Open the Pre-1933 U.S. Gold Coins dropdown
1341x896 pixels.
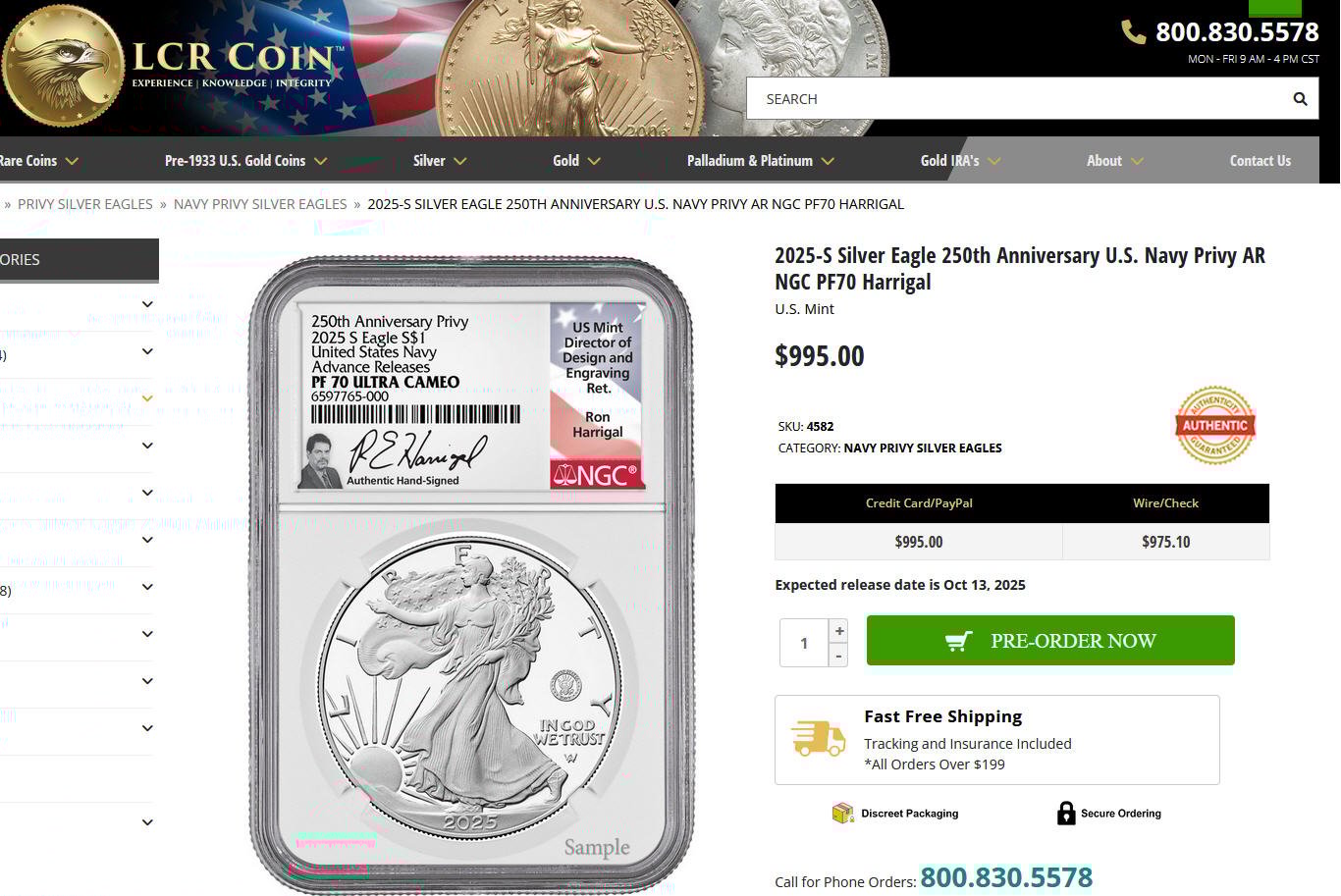coord(245,160)
